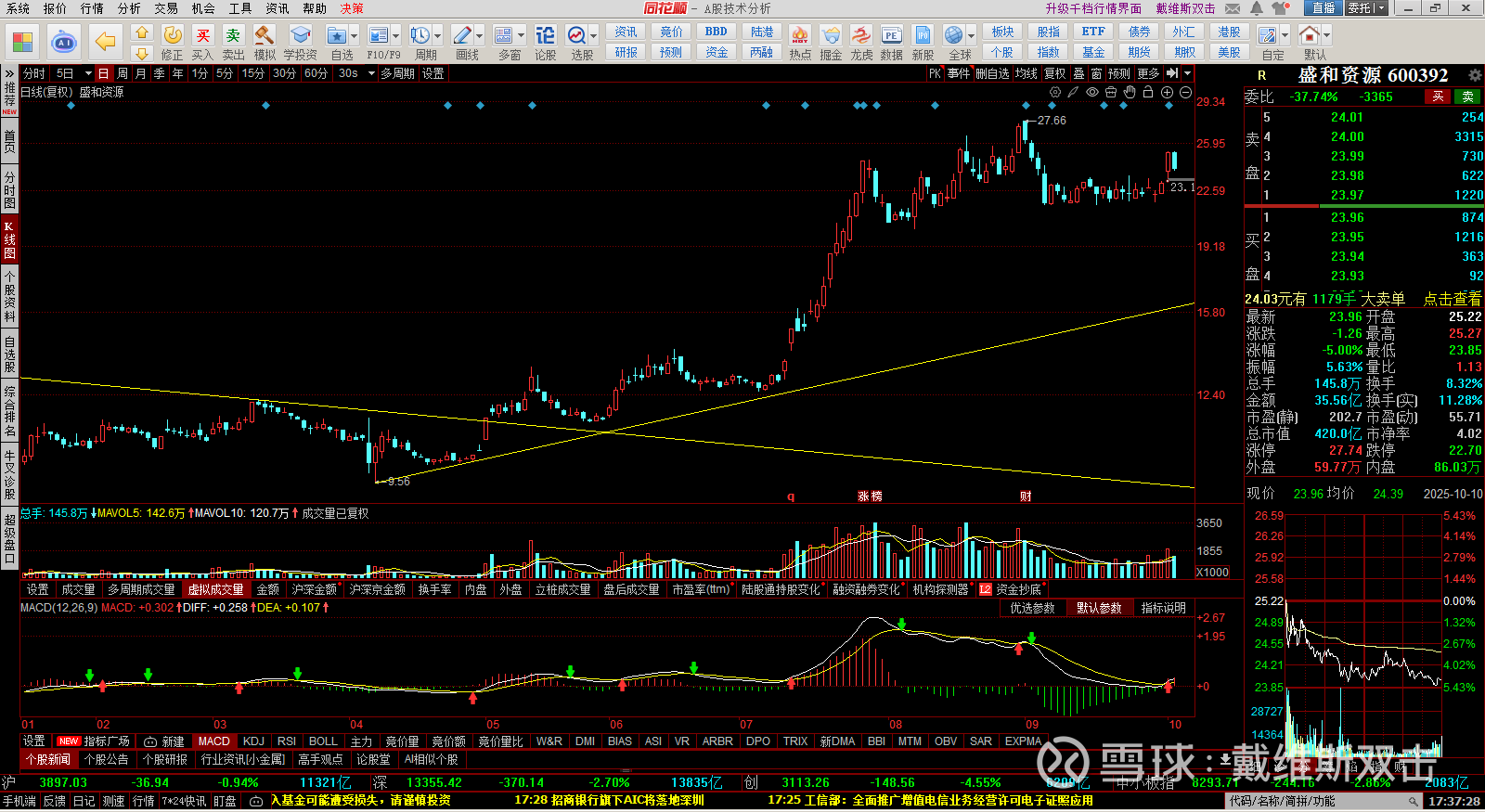Open the 龙虎 dragon-tiger list icon

(861, 43)
